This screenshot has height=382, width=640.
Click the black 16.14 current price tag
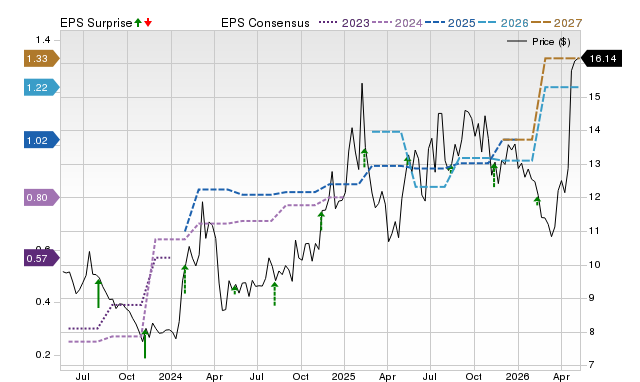(601, 58)
